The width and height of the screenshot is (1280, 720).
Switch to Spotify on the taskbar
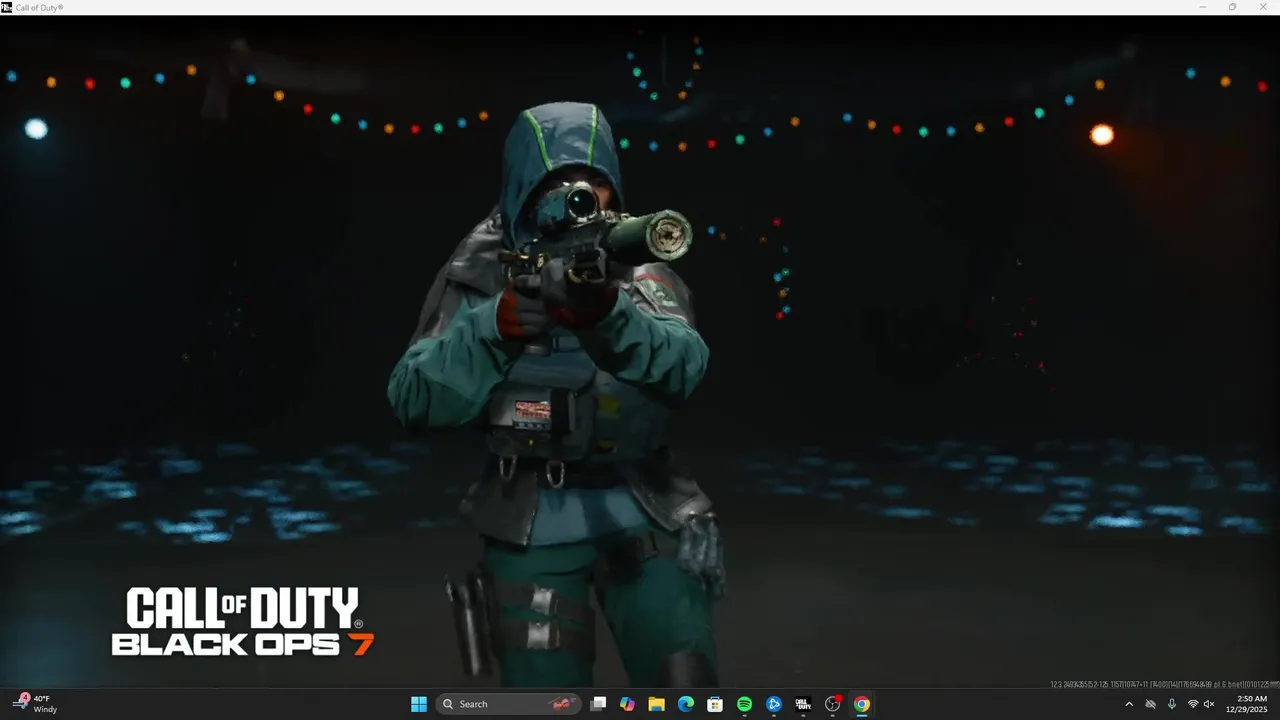pyautogui.click(x=744, y=704)
